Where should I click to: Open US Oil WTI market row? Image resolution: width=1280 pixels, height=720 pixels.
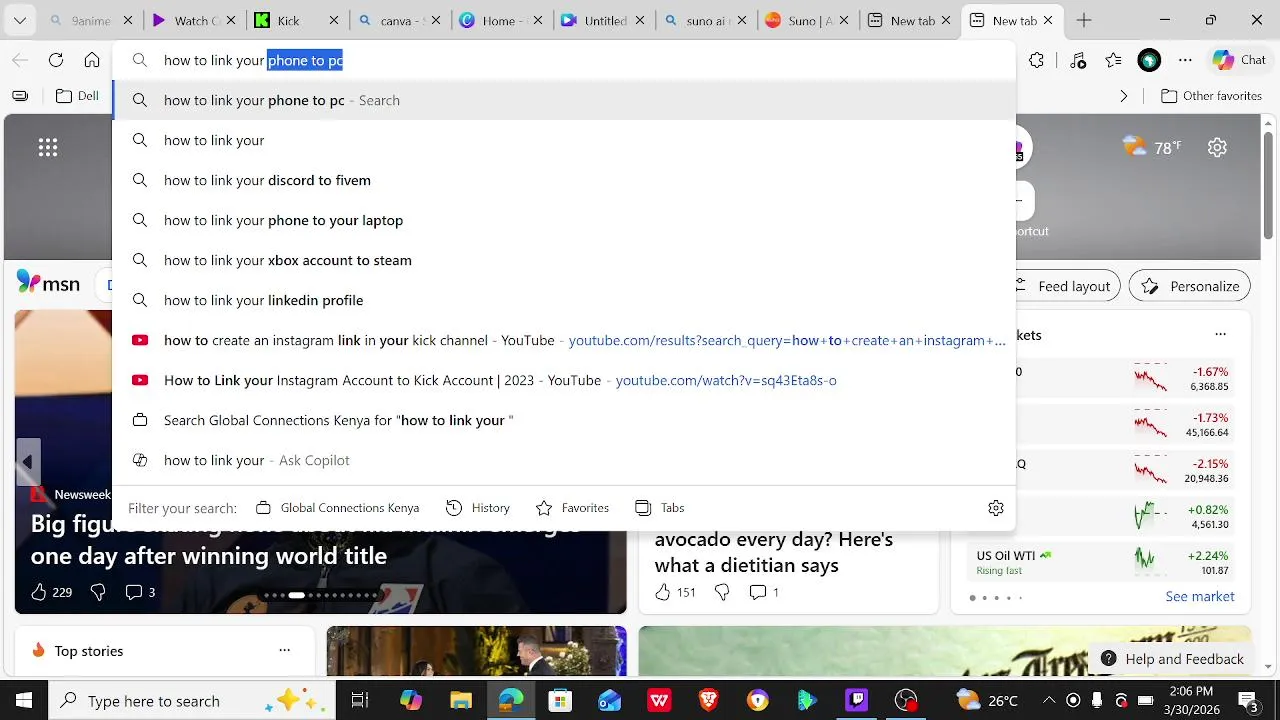(1103, 562)
